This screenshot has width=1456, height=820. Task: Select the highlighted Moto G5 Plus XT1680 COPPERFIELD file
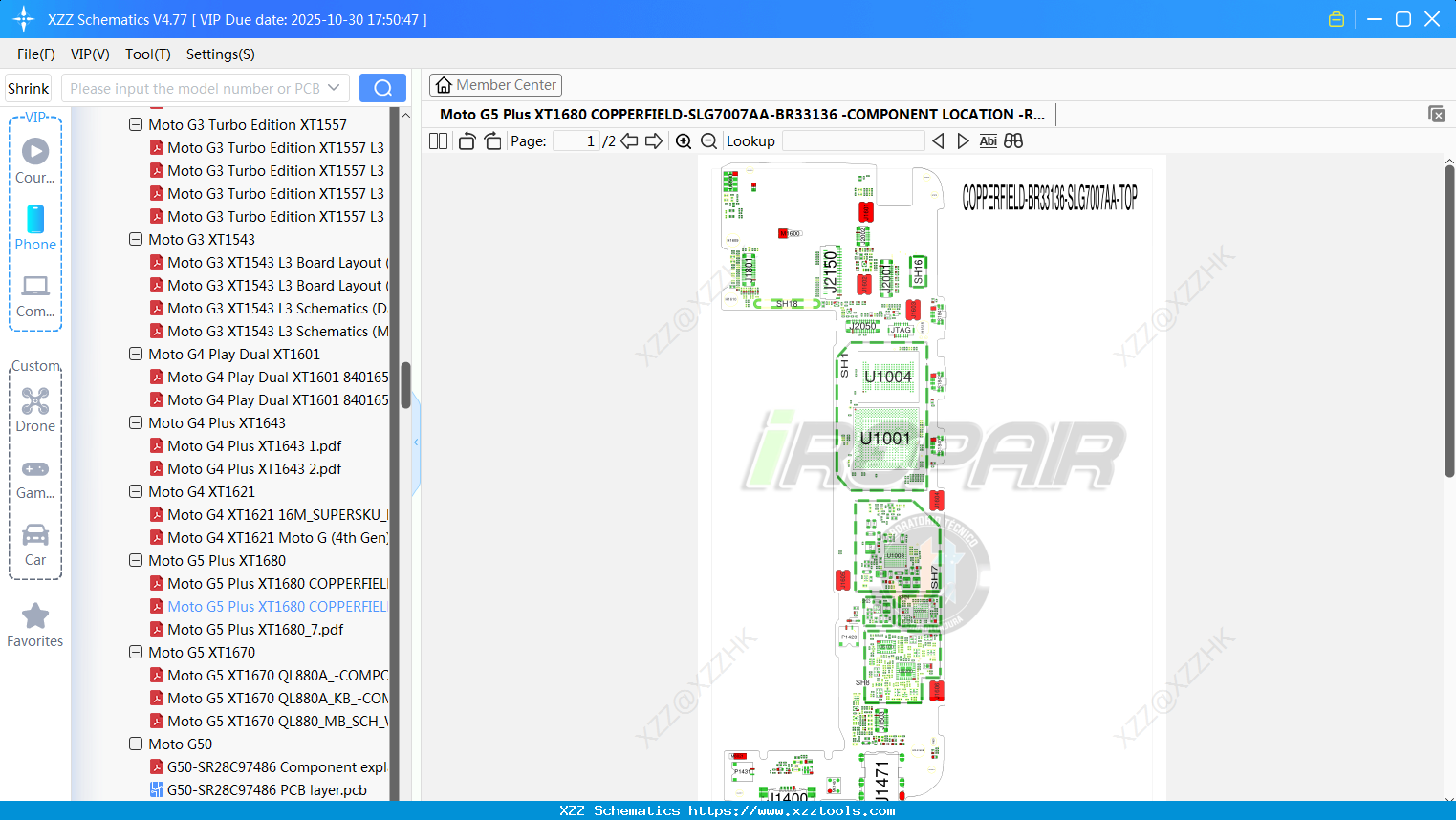point(269,606)
